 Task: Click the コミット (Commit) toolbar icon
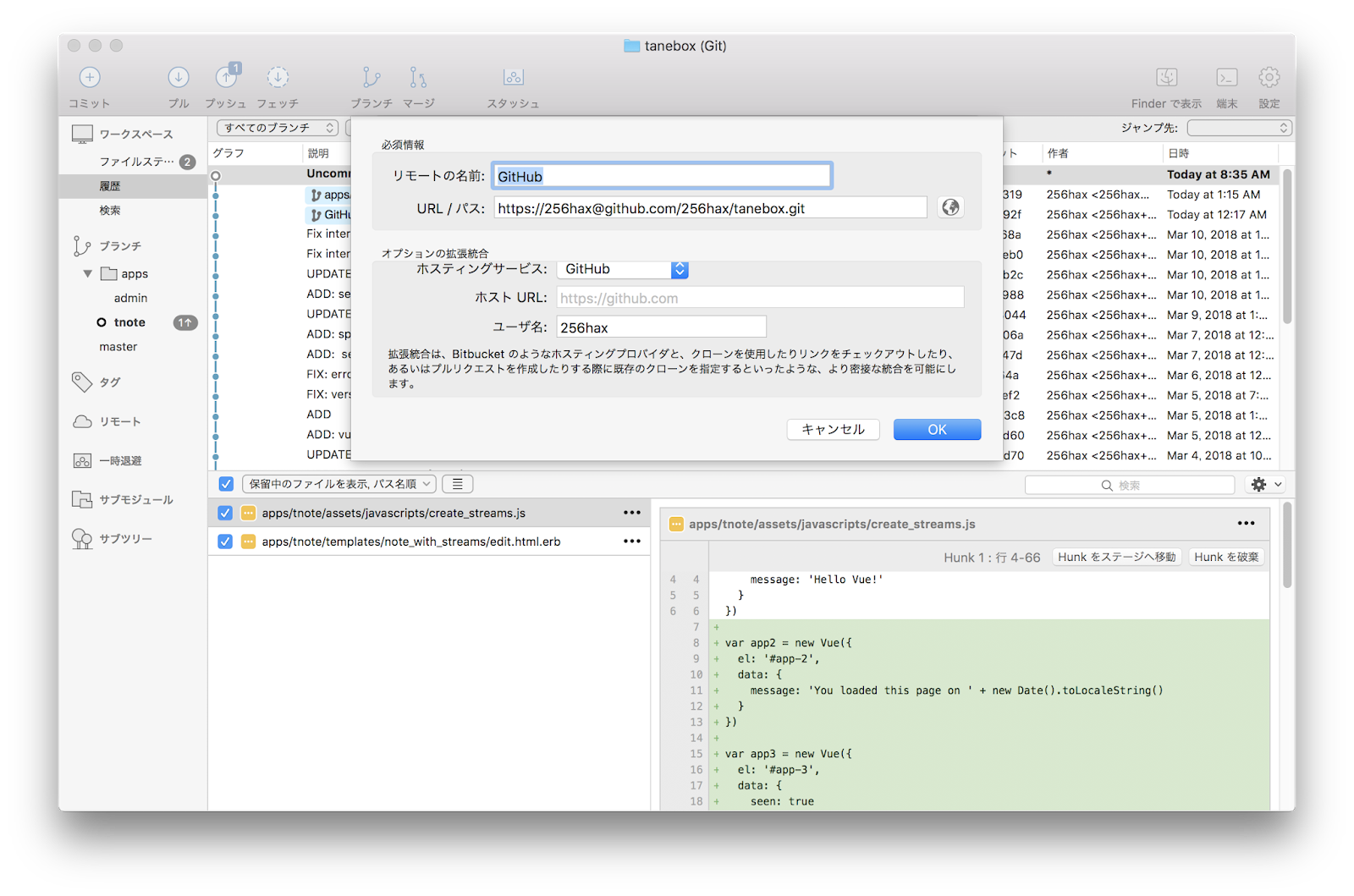(90, 78)
